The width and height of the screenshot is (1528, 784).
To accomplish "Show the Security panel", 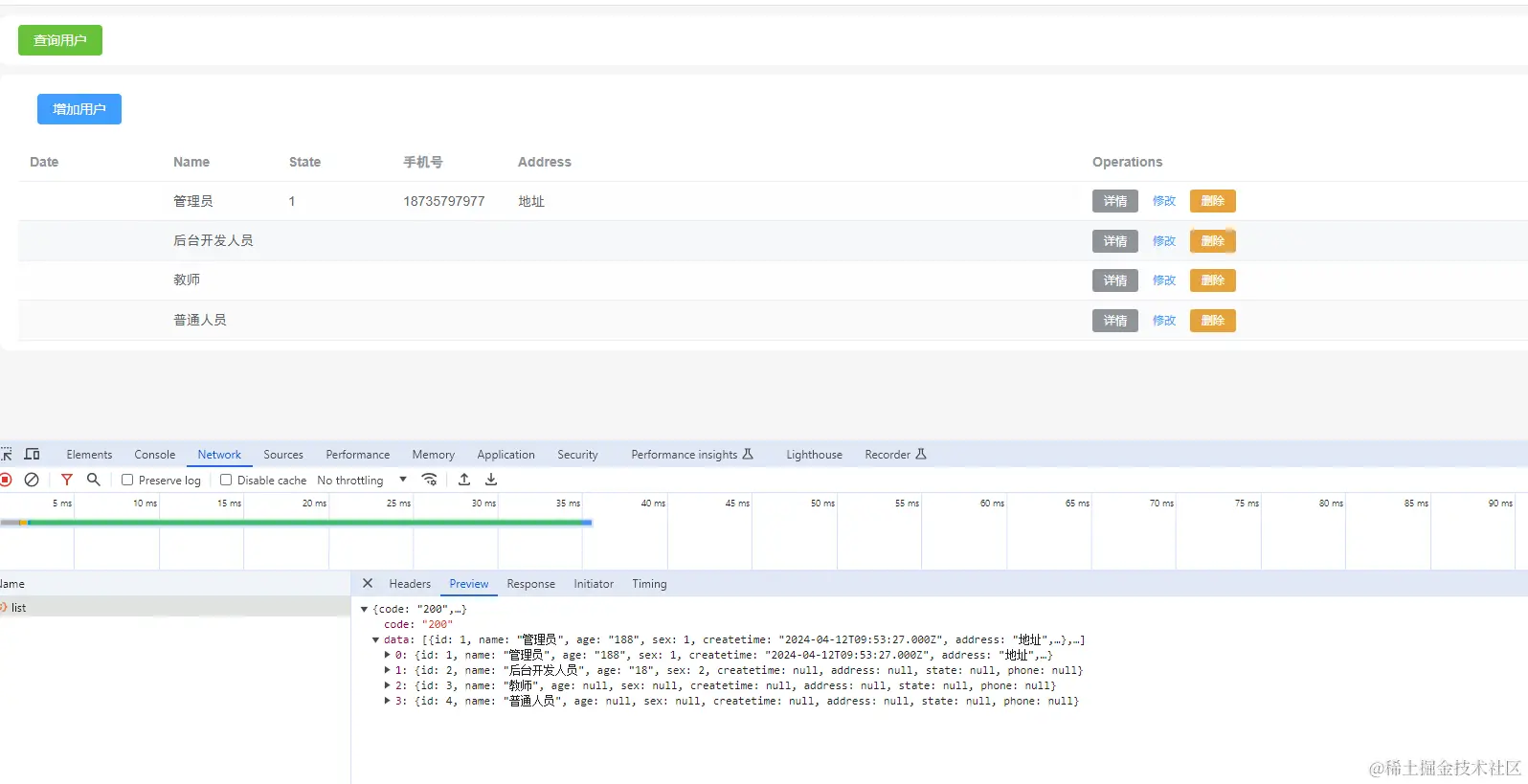I will pyautogui.click(x=577, y=455).
